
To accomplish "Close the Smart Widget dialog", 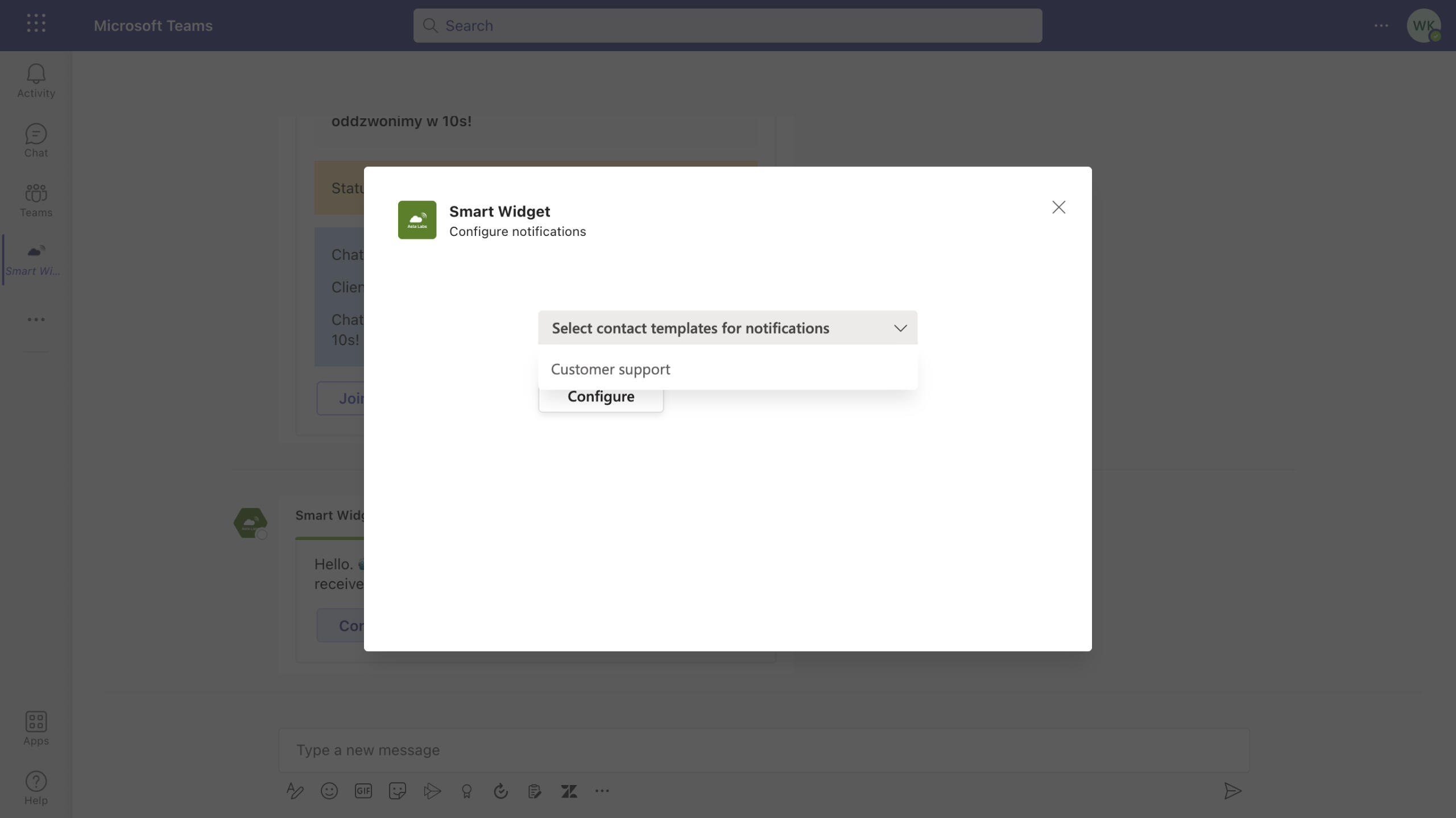I will coord(1058,207).
